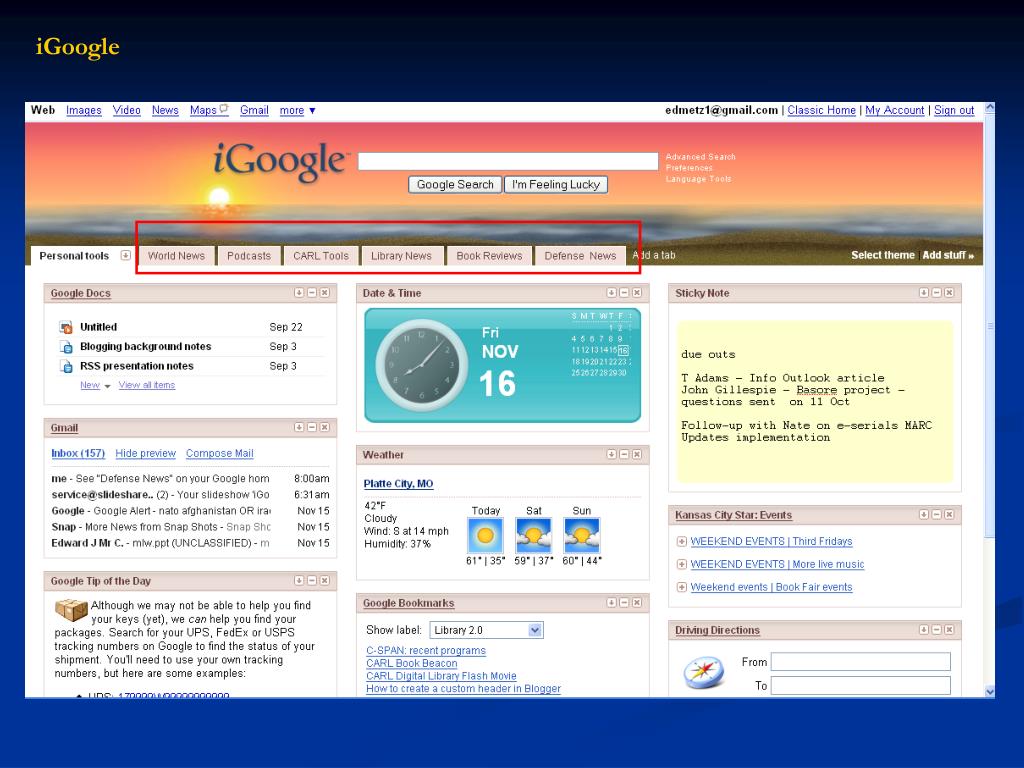This screenshot has width=1024, height=768.
Task: Close the Sticky Note gadget
Action: click(x=949, y=293)
